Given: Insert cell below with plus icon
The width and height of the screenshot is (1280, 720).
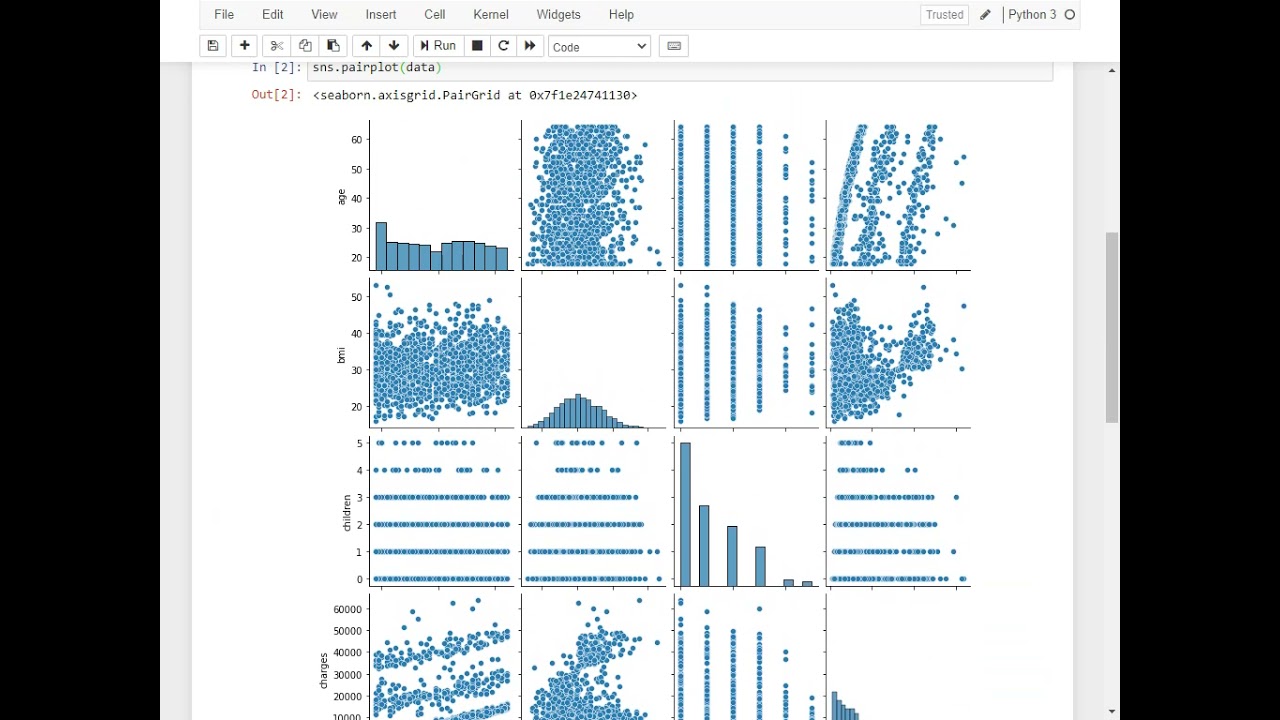Looking at the screenshot, I should 244,46.
